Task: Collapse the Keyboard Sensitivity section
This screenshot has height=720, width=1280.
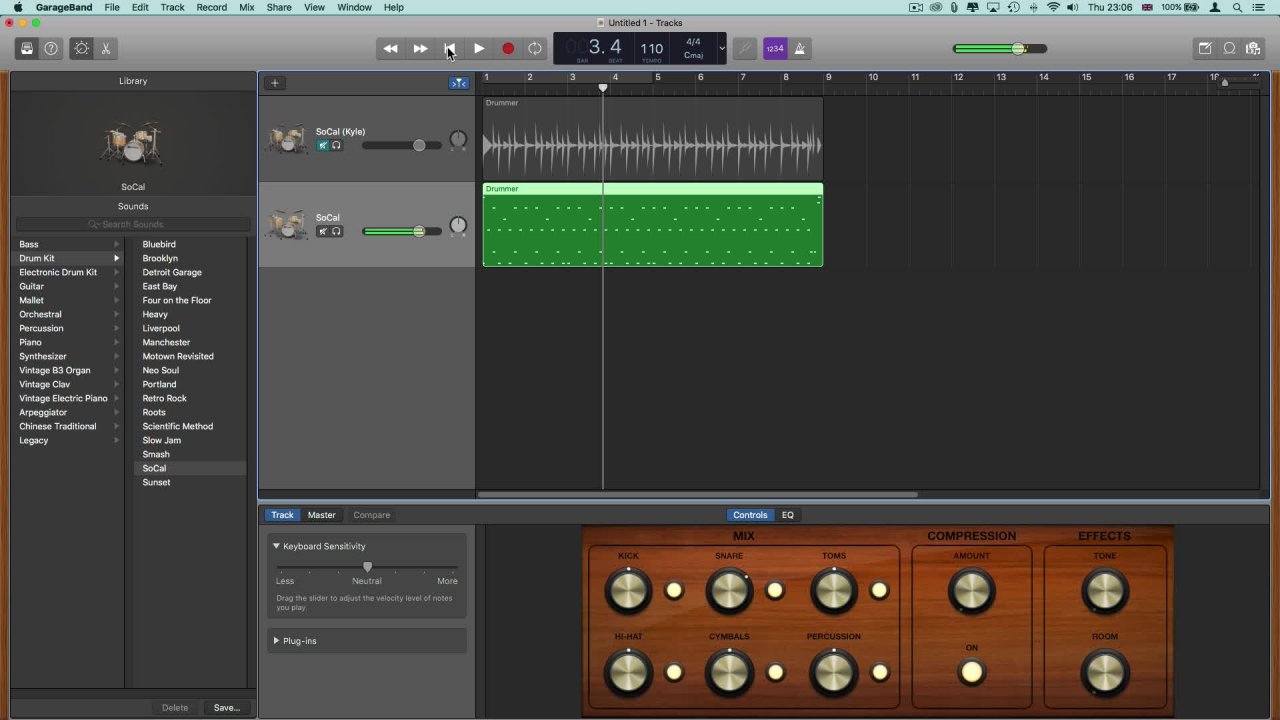Action: click(x=277, y=546)
